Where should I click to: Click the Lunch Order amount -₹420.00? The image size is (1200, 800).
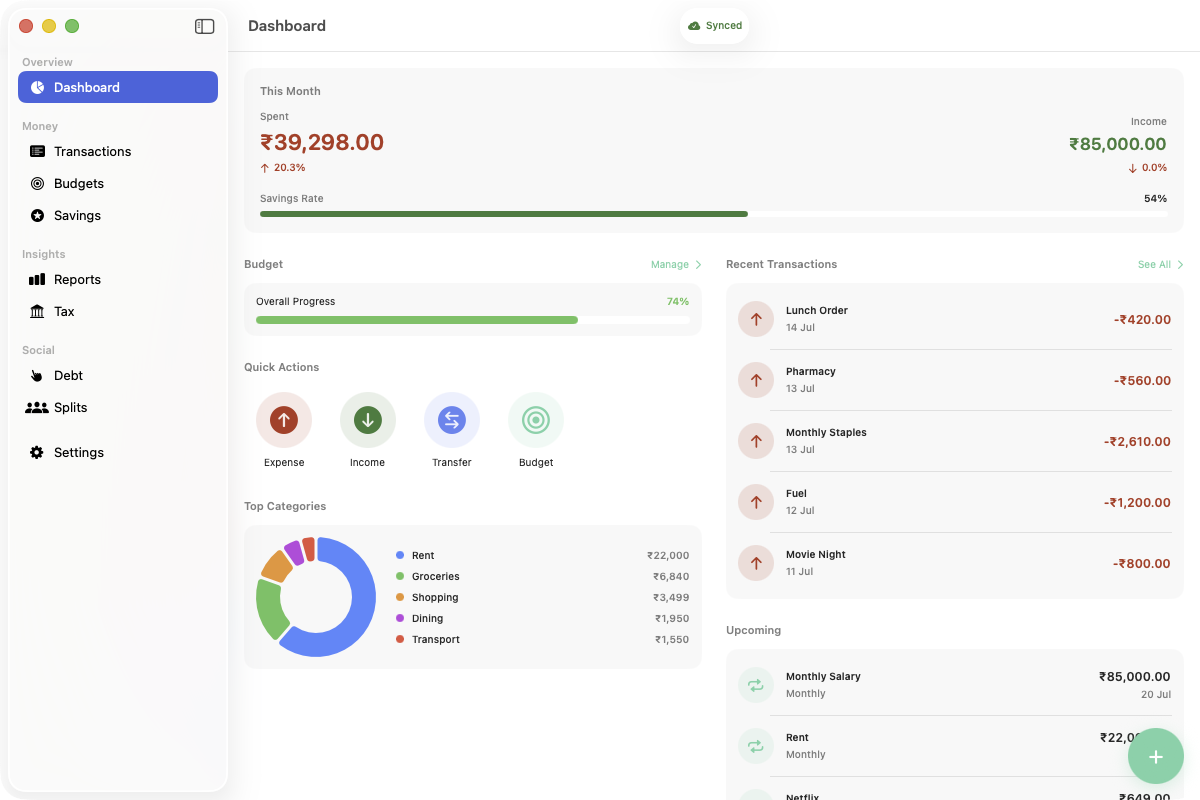(x=1142, y=320)
